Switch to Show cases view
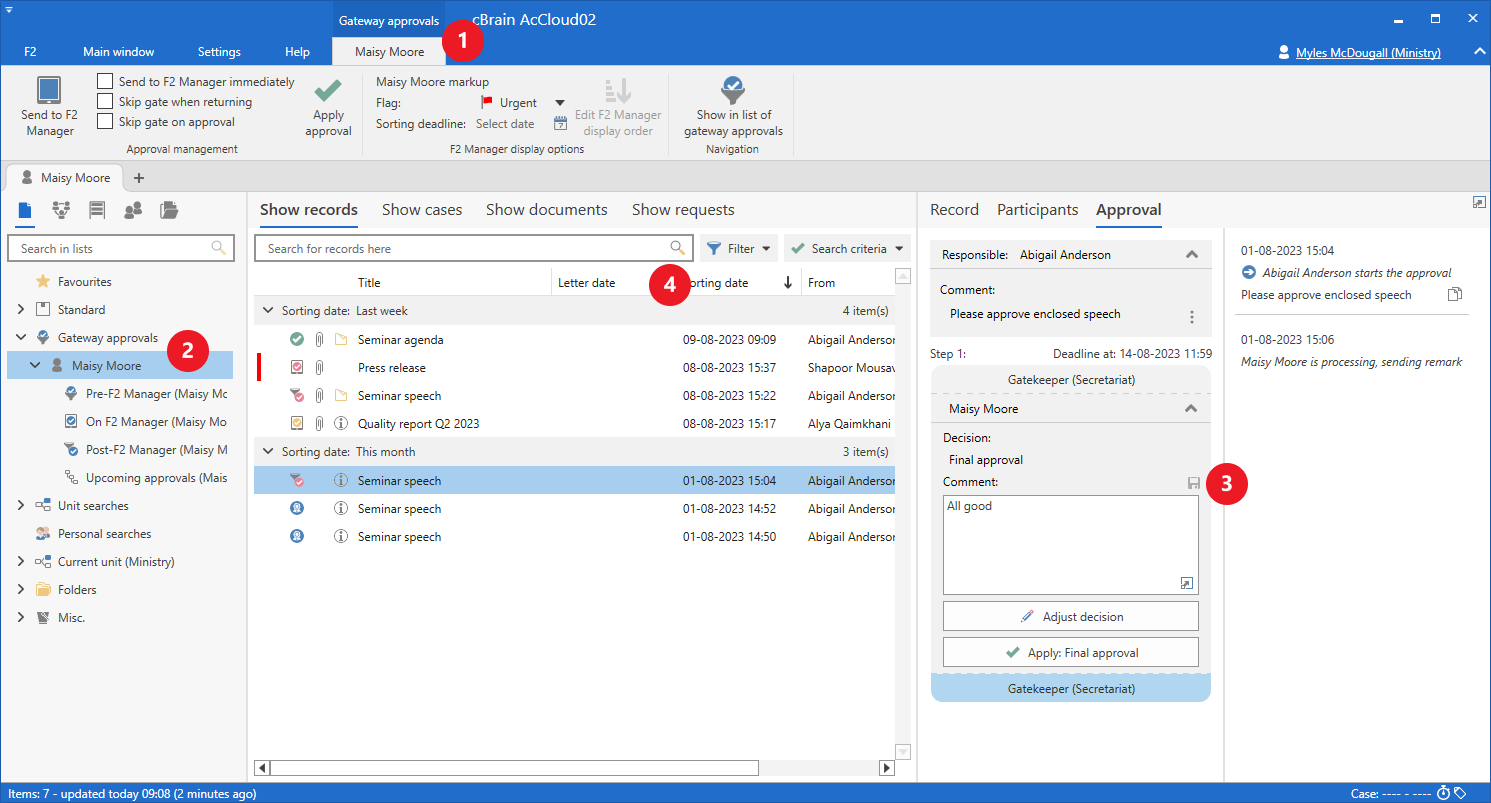This screenshot has height=803, width=1491. click(x=422, y=210)
